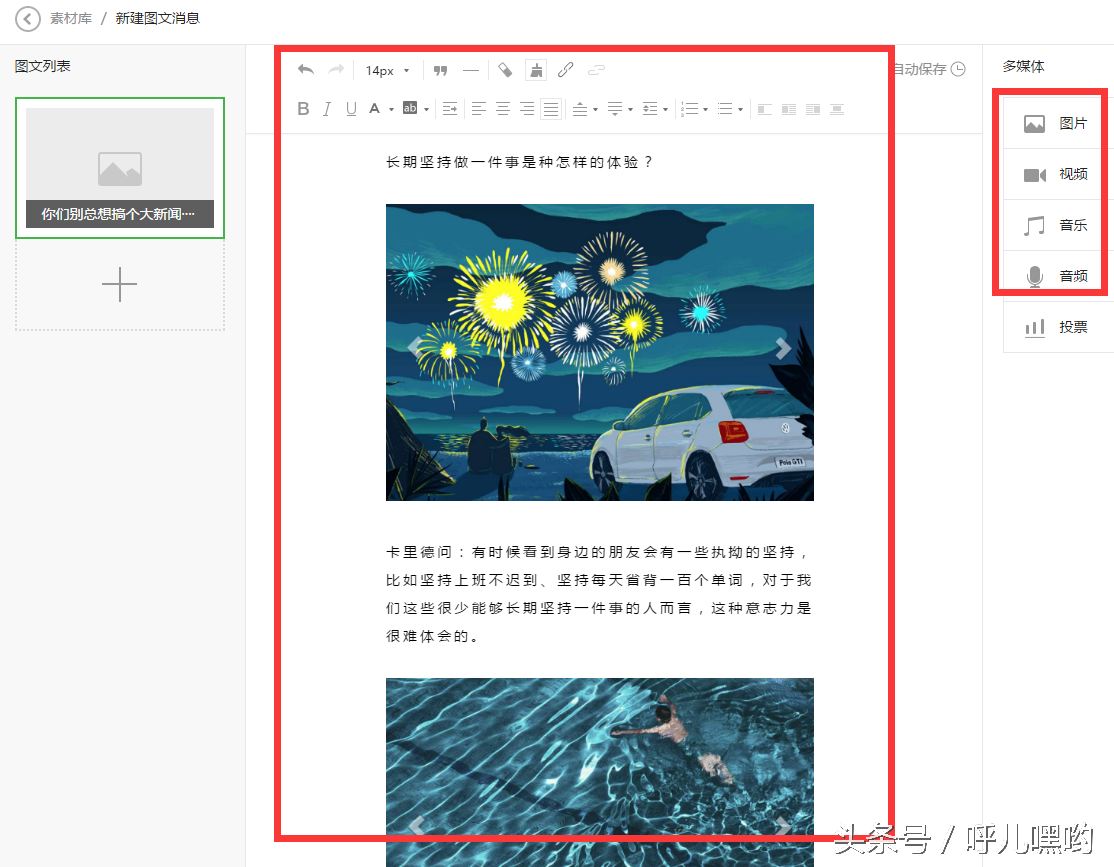
Task: Align text right
Action: point(527,109)
